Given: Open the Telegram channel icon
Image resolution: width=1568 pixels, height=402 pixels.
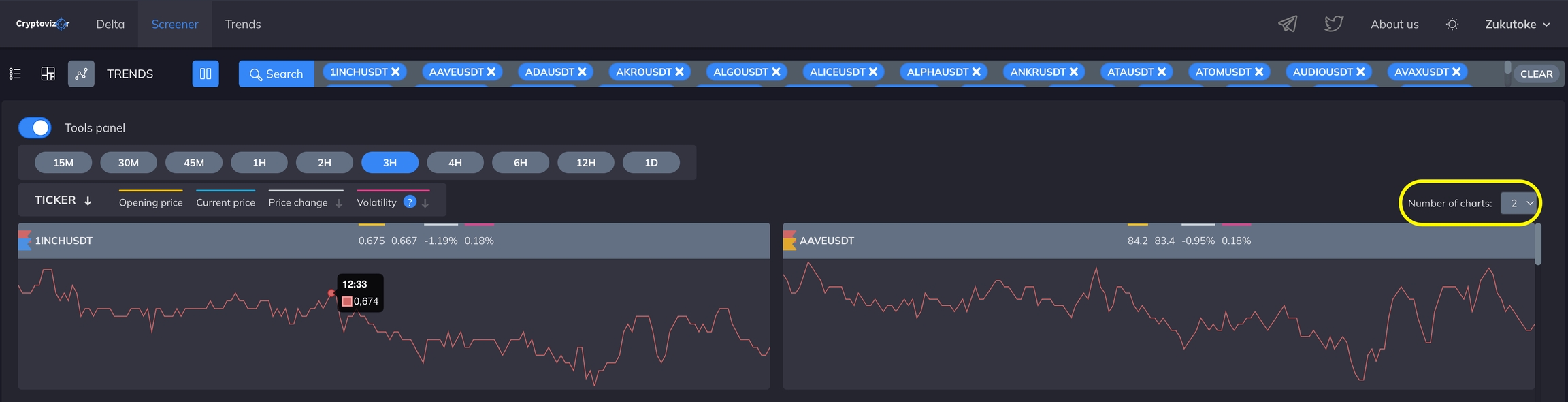Looking at the screenshot, I should (1287, 24).
